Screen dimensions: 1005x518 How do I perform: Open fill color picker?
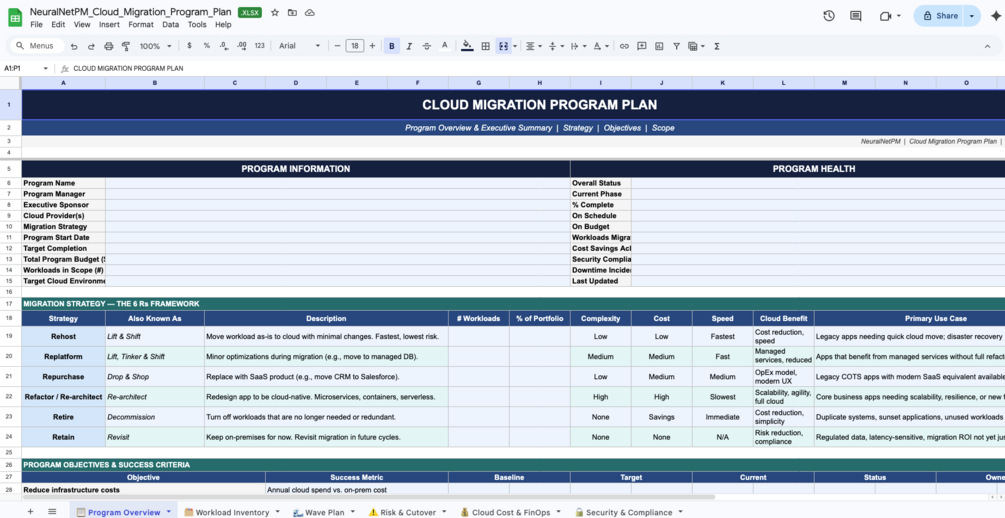pos(467,46)
